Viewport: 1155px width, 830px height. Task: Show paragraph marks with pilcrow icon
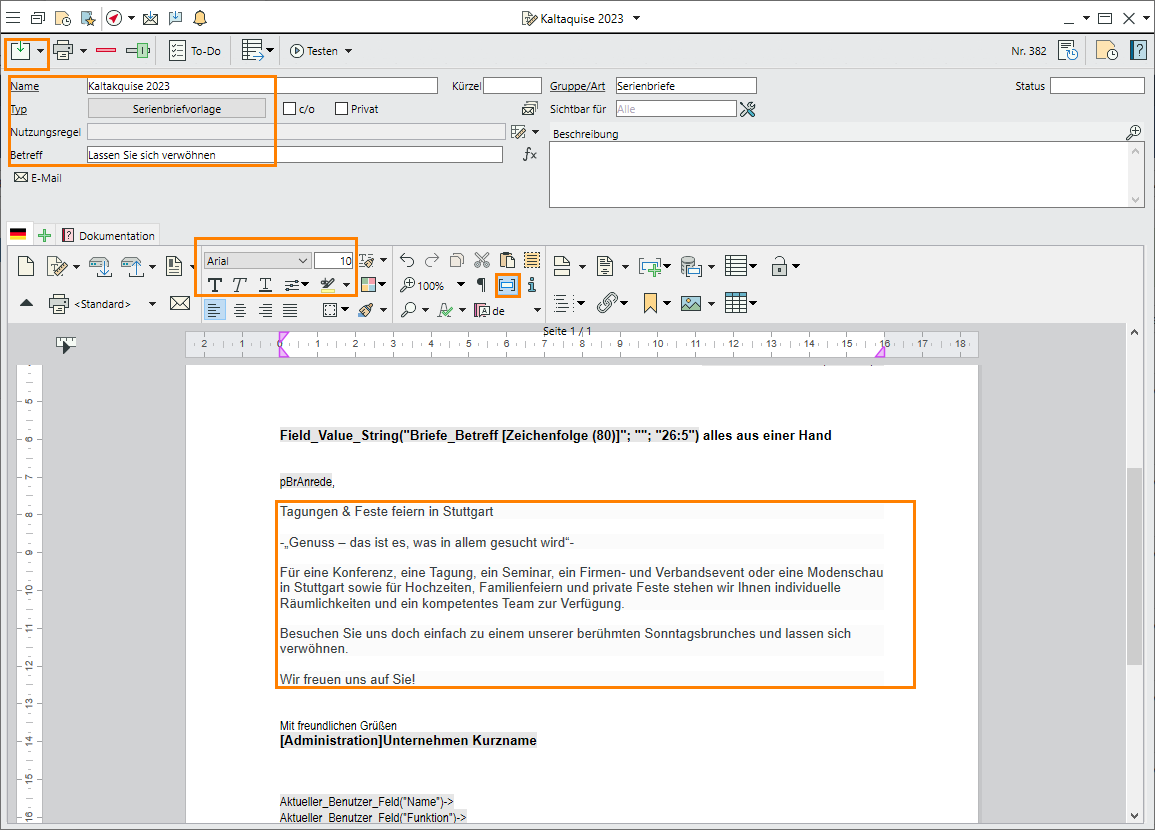[481, 285]
